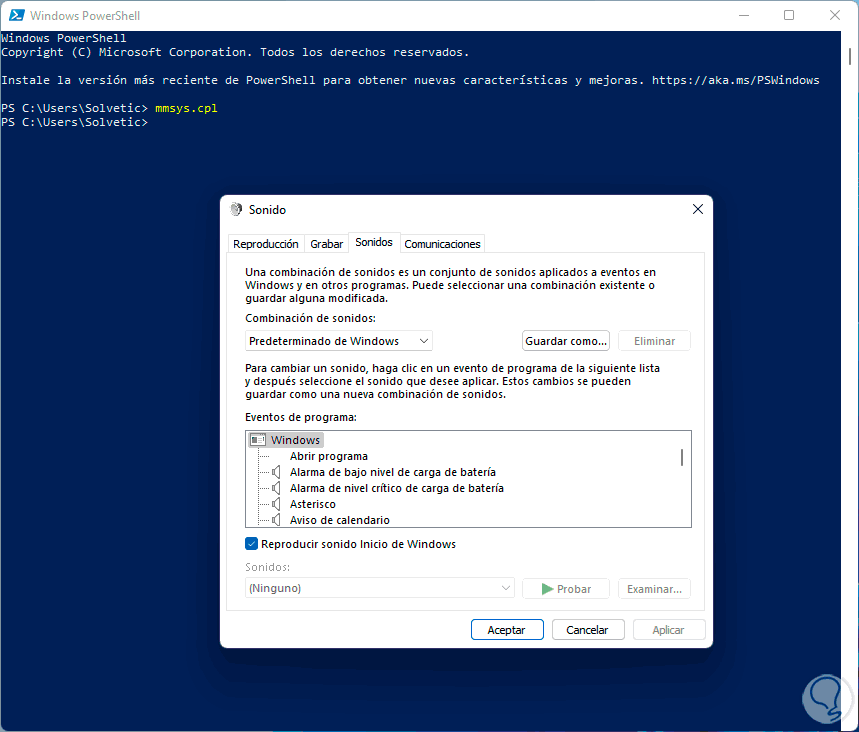Switch to the Comunicaciones tab
The width and height of the screenshot is (859, 732).
[x=442, y=244]
